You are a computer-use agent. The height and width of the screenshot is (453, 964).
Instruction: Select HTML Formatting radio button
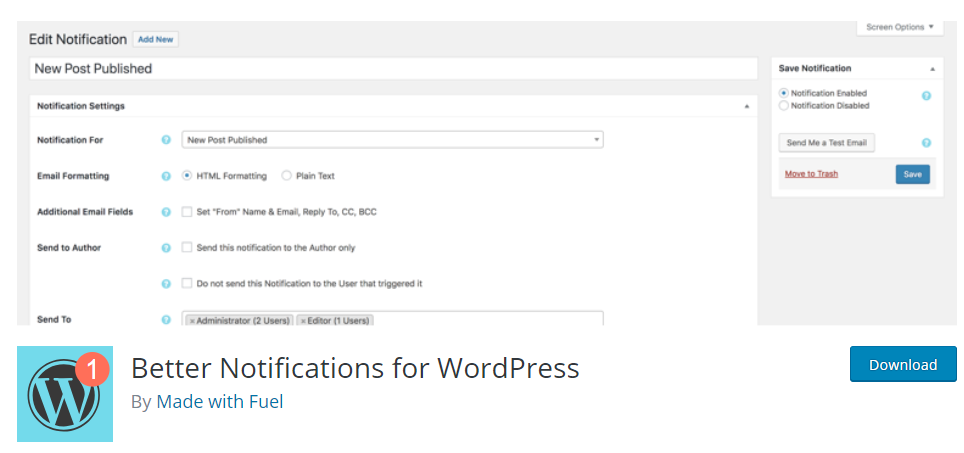(187, 176)
